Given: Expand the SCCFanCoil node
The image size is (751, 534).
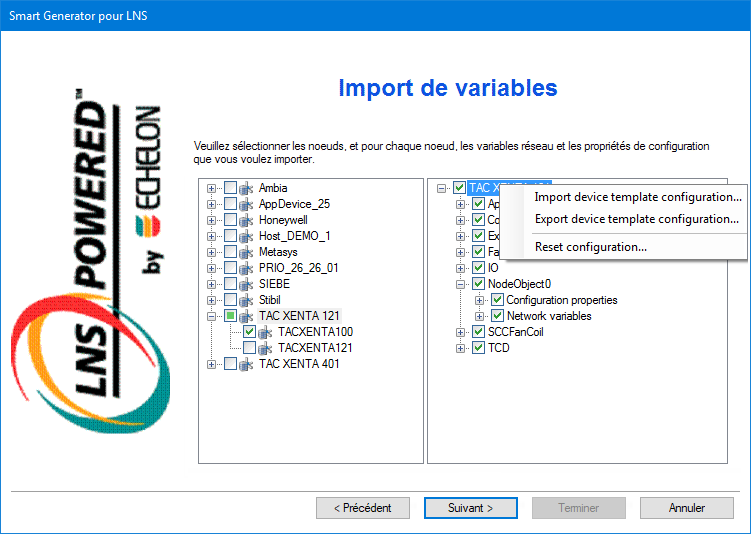Looking at the screenshot, I should 460,332.
